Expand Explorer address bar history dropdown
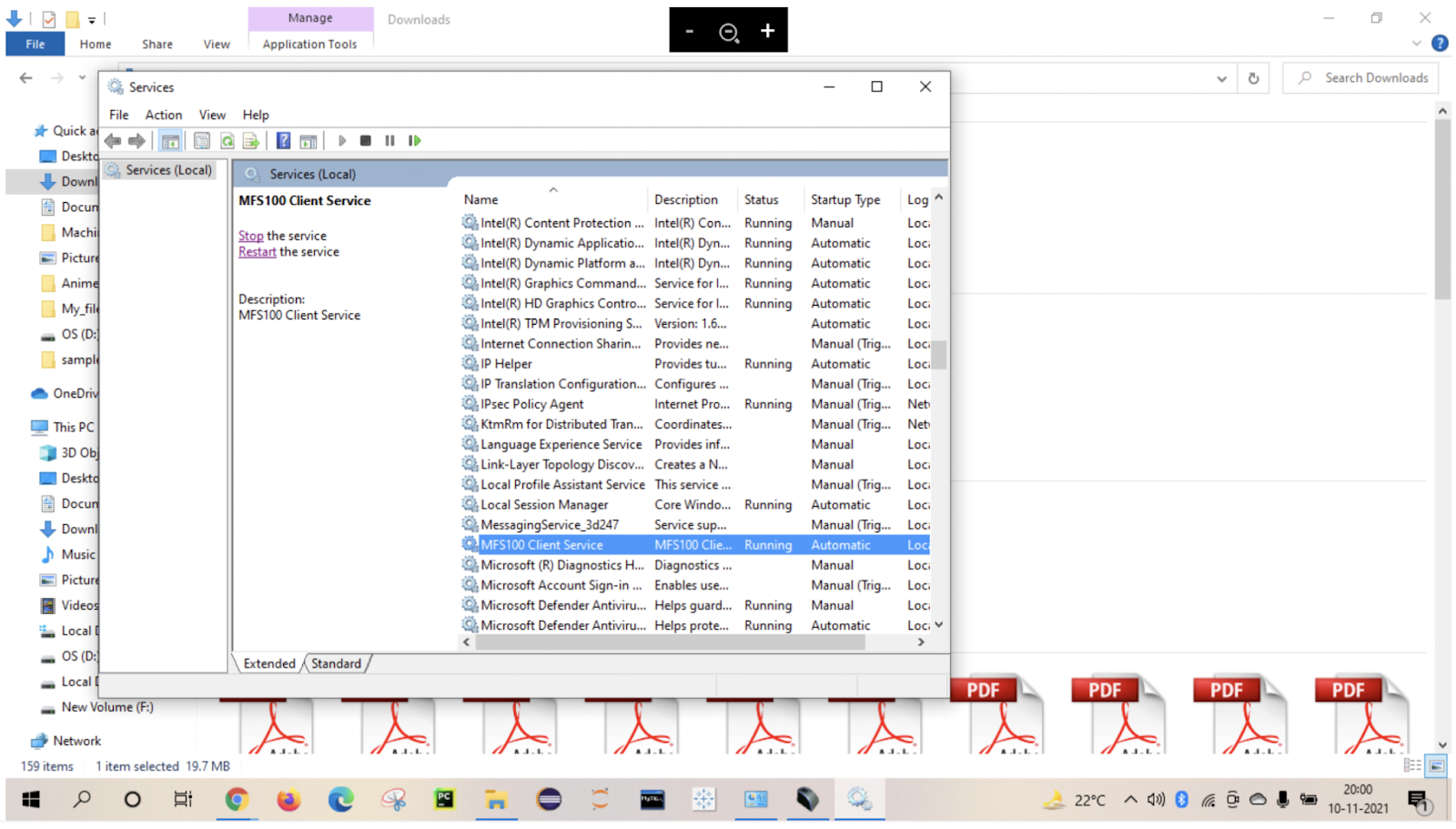The width and height of the screenshot is (1456, 829). point(1221,79)
